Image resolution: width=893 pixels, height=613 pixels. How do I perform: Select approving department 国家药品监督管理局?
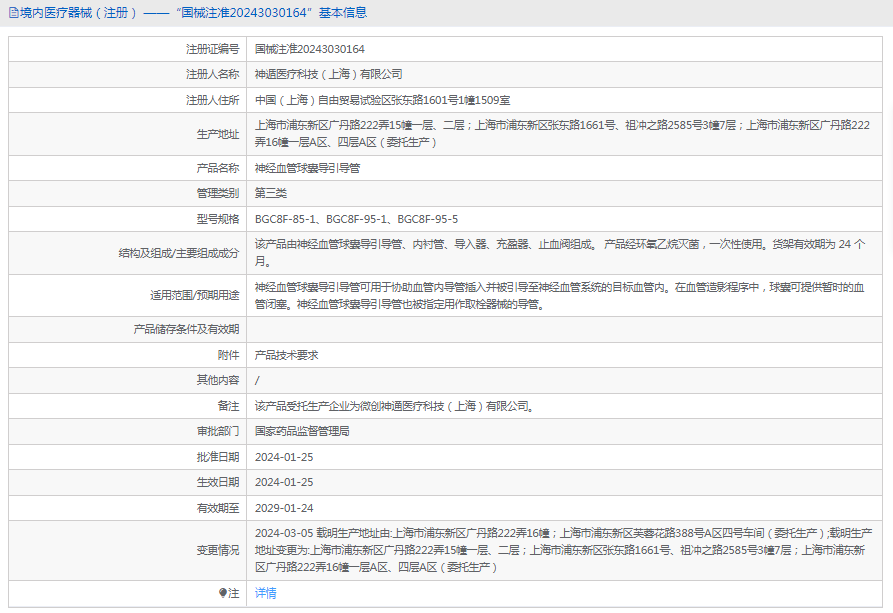pyautogui.click(x=302, y=431)
